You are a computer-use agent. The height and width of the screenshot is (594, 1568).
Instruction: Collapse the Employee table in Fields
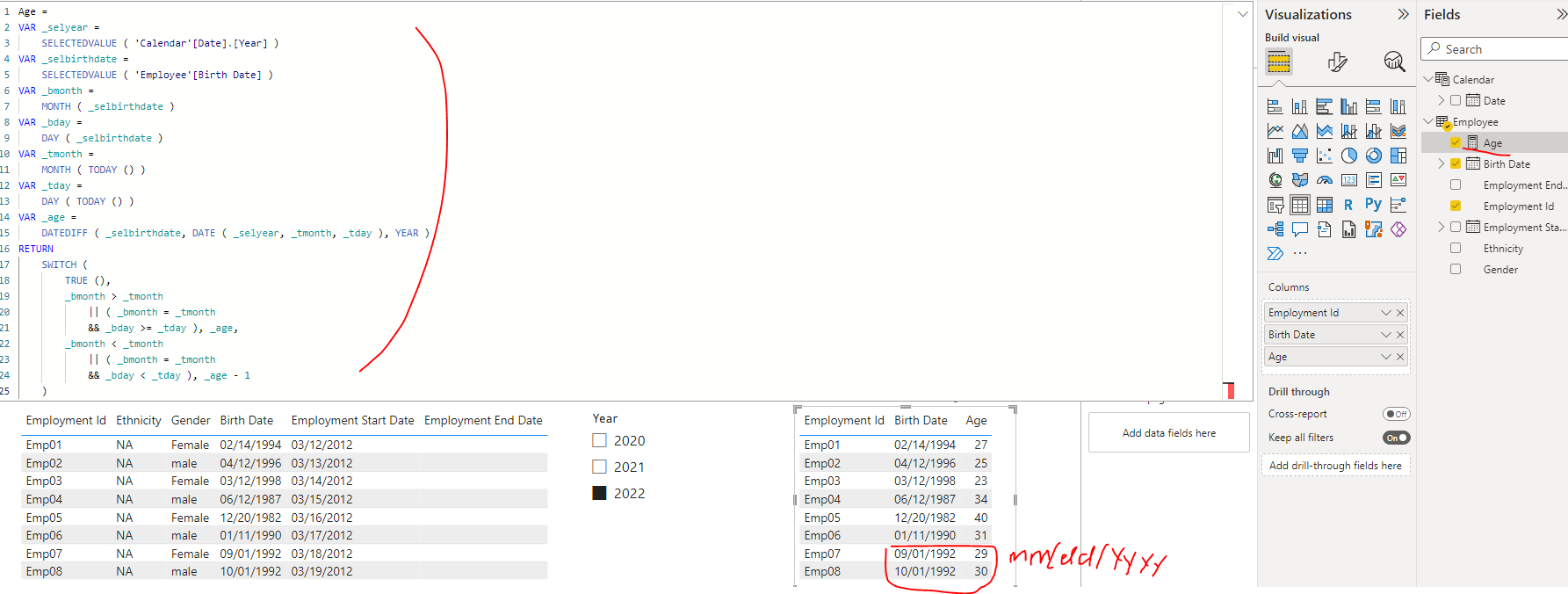(x=1427, y=122)
